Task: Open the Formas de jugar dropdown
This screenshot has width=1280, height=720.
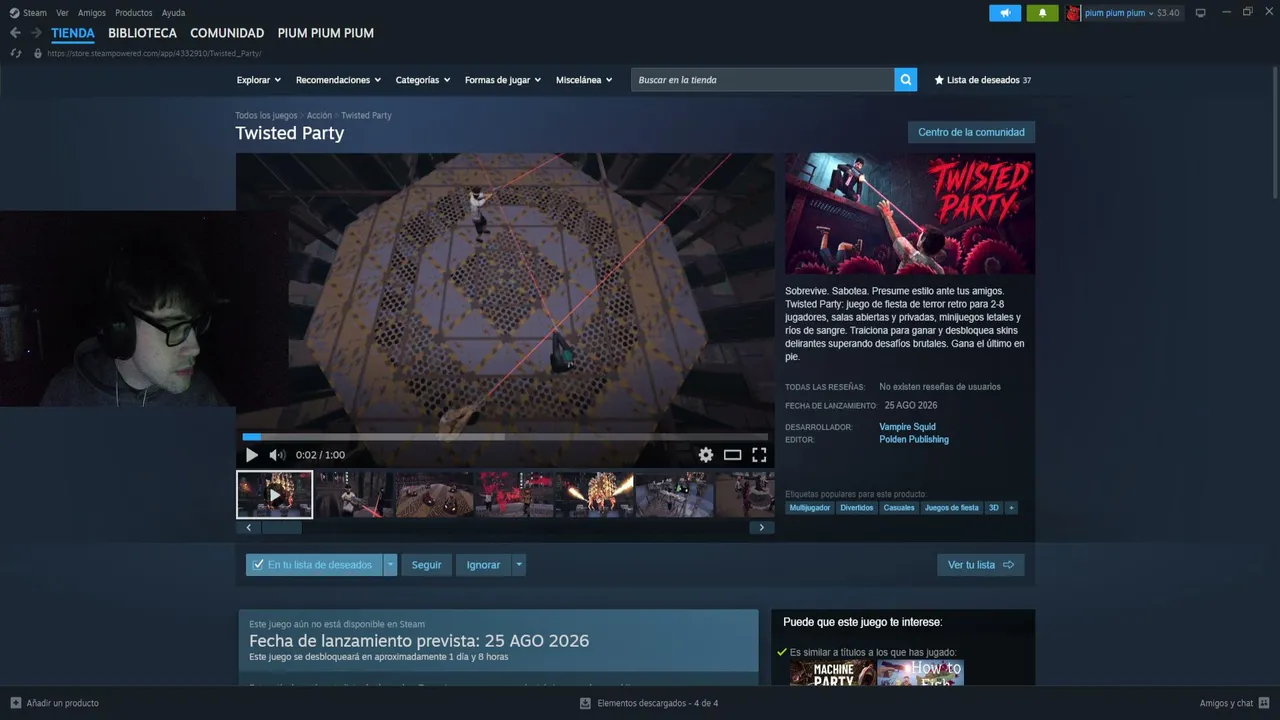Action: (x=503, y=80)
